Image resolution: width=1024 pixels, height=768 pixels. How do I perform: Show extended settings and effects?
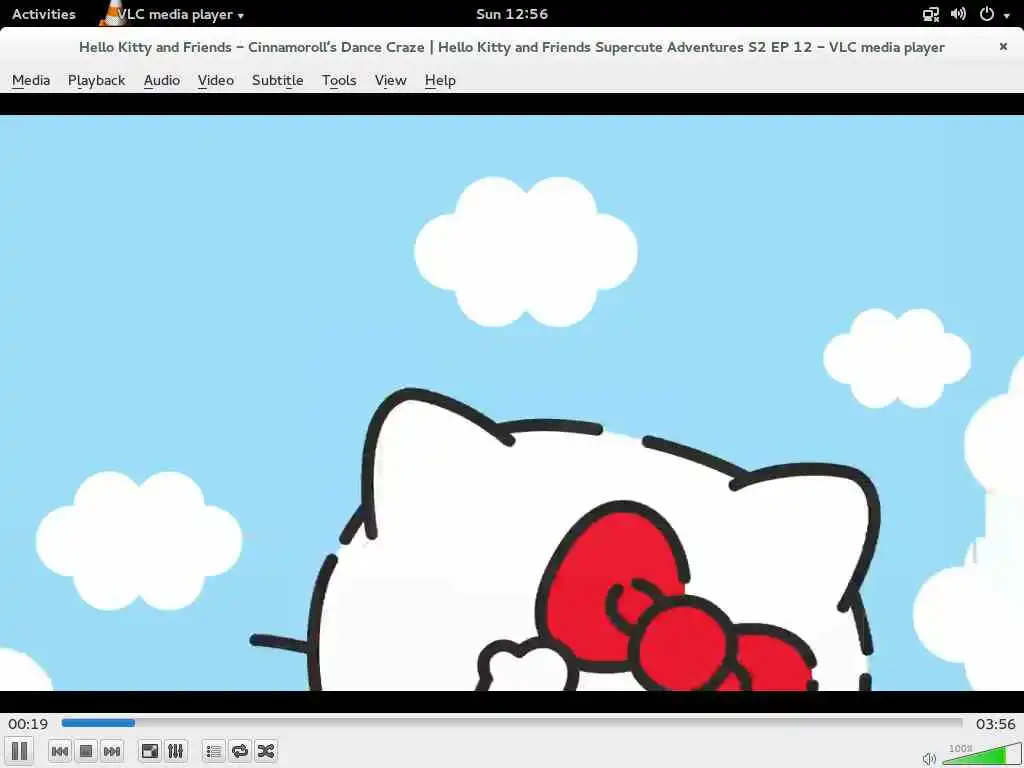pyautogui.click(x=176, y=752)
